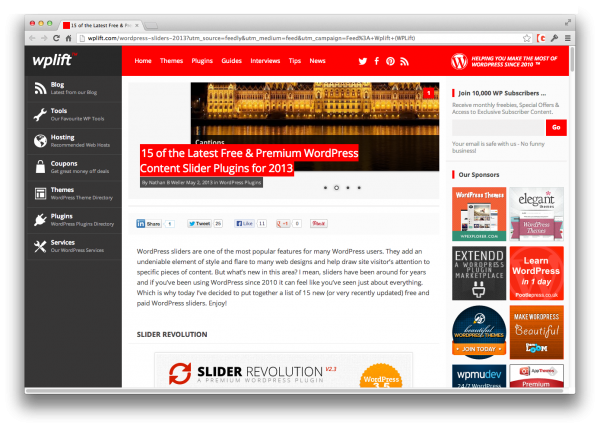Click the 'Our Sponsors' heading text
The image size is (600, 428).
[479, 175]
